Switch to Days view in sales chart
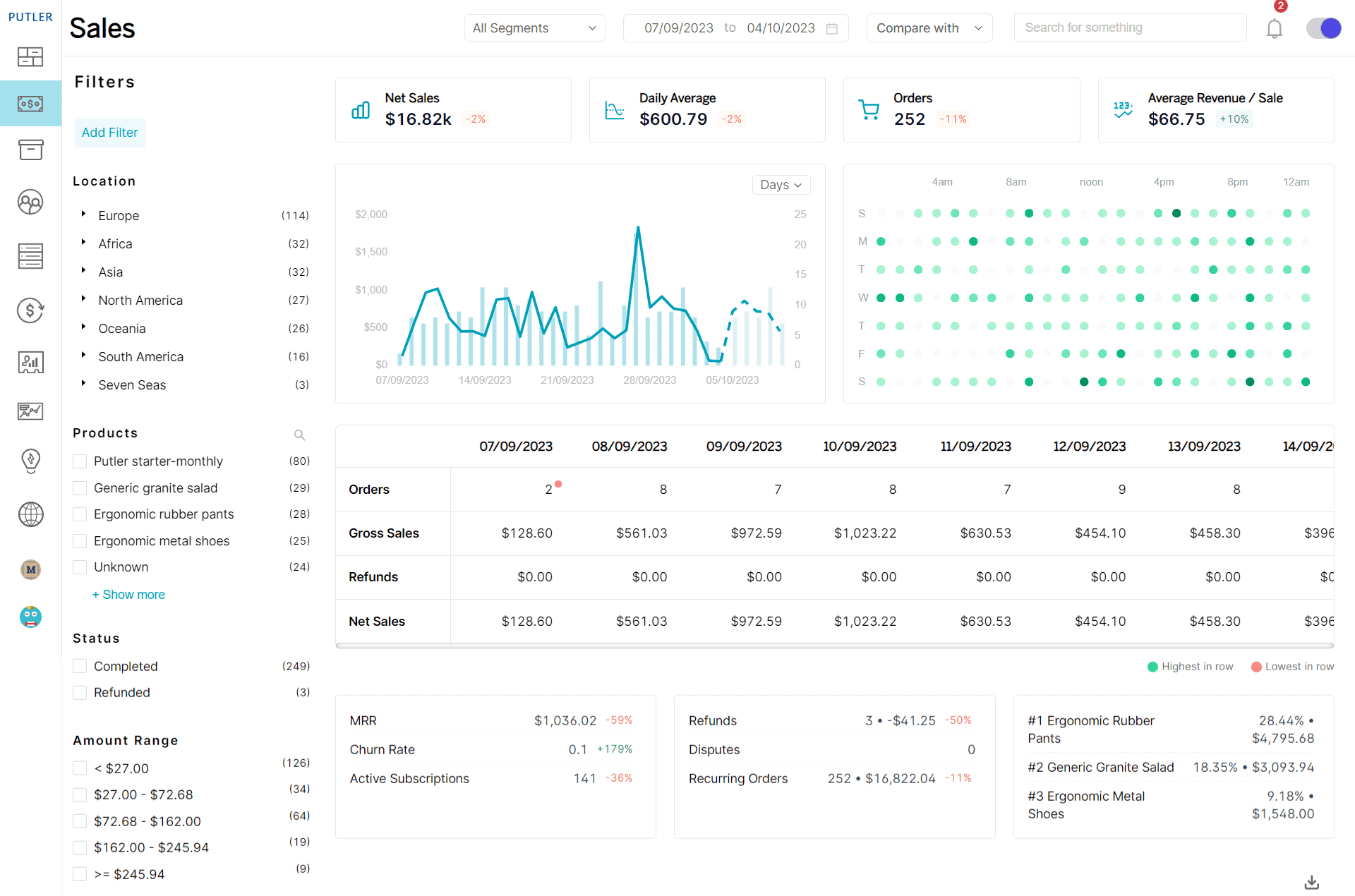The width and height of the screenshot is (1355, 896). tap(782, 184)
